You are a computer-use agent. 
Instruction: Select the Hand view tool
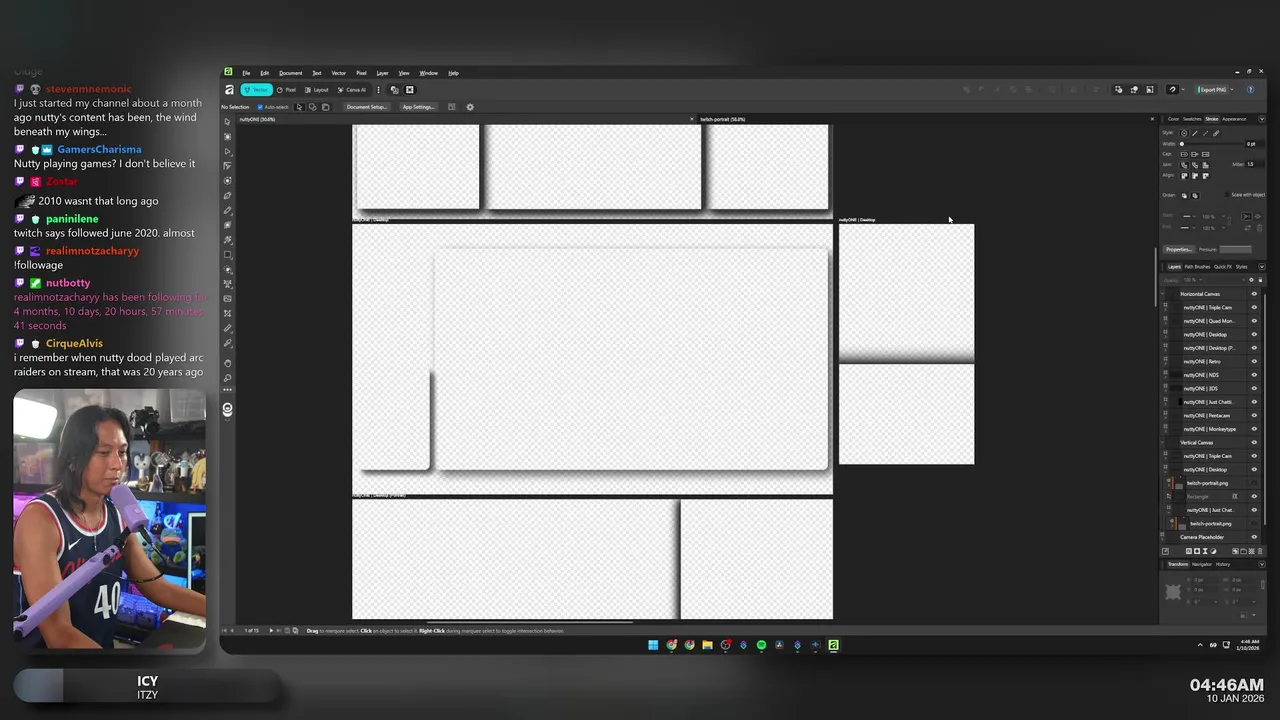tap(228, 363)
